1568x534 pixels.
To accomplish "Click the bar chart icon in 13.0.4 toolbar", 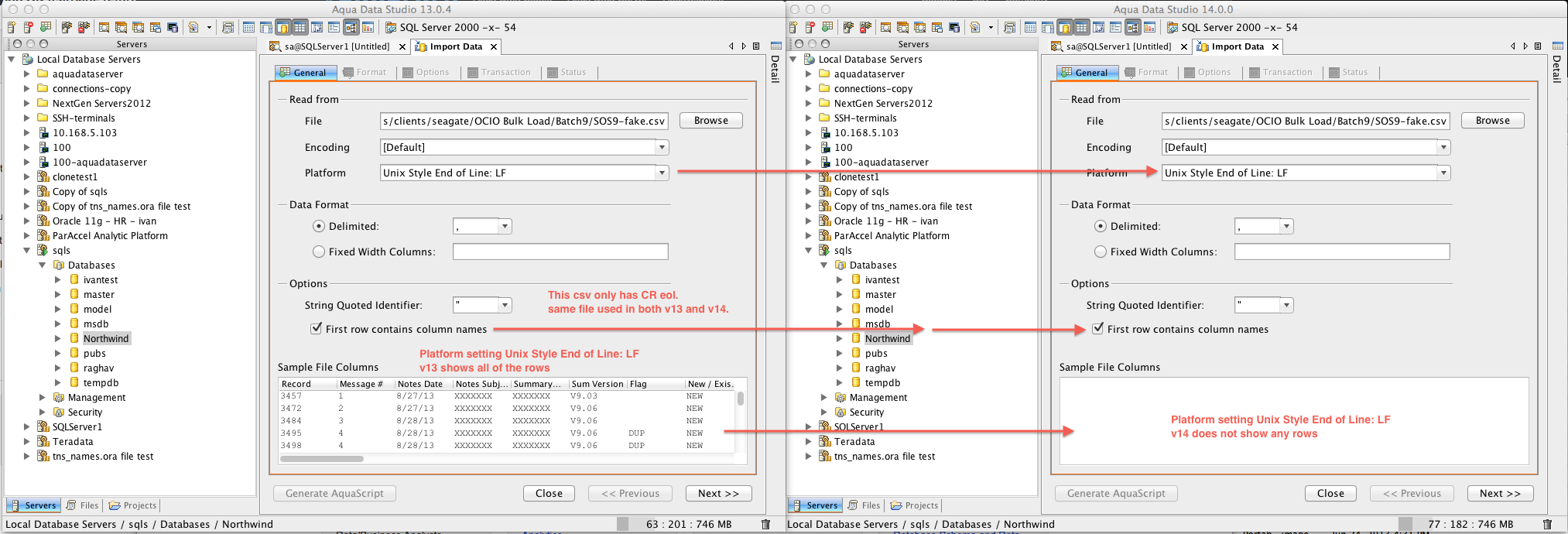I will click(x=368, y=27).
